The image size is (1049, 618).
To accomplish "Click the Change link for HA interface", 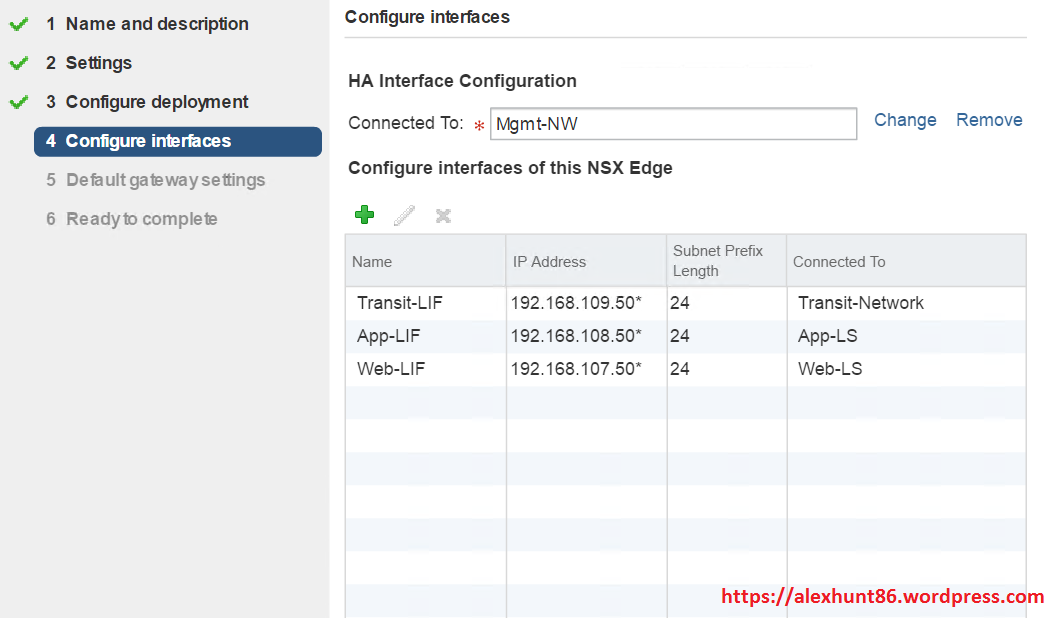I will [x=905, y=120].
